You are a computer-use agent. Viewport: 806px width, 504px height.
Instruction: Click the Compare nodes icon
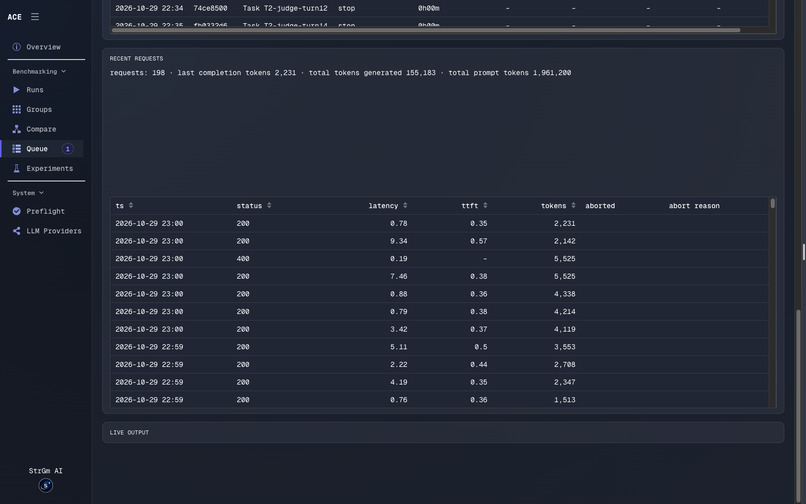16,129
